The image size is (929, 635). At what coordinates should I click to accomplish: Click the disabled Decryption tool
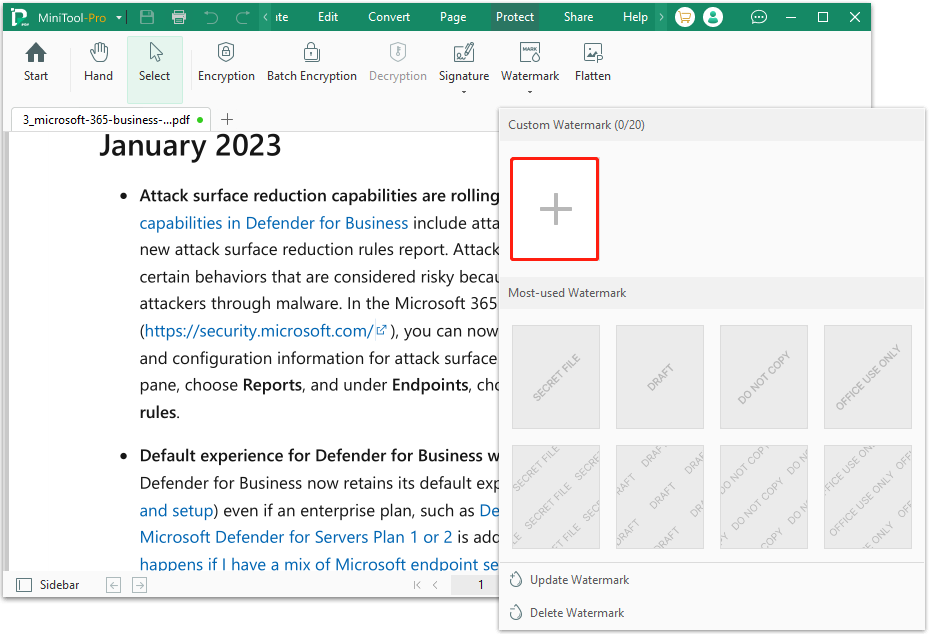pos(398,63)
